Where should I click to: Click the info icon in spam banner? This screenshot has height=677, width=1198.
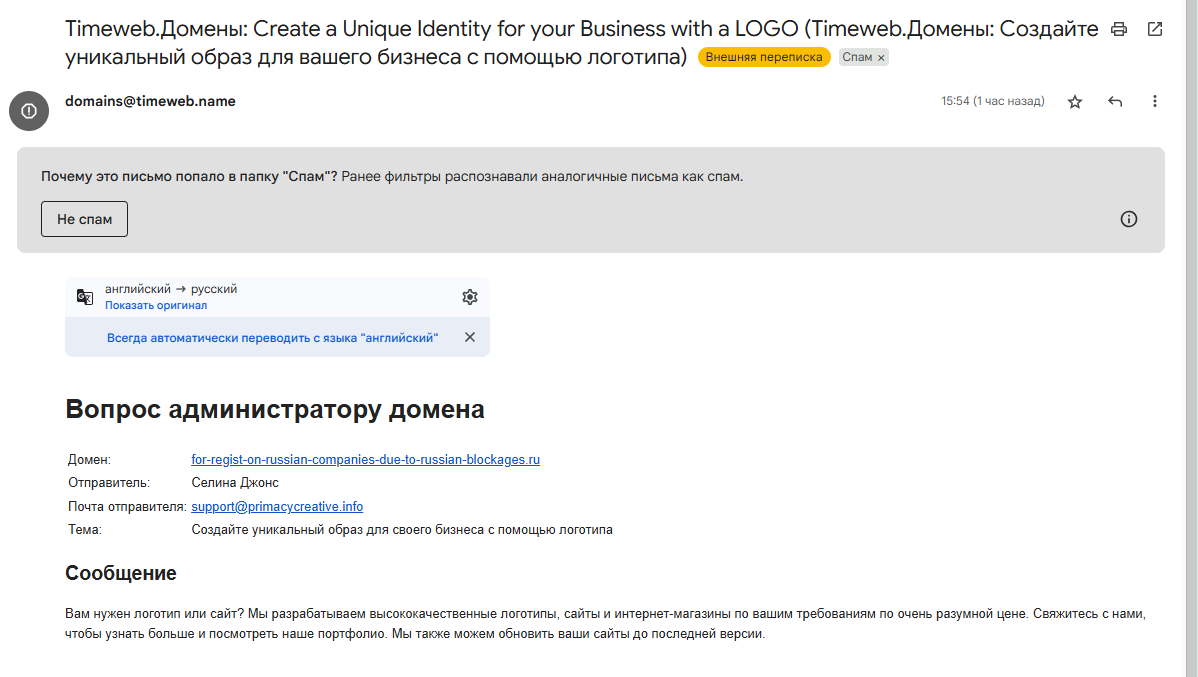point(1128,219)
